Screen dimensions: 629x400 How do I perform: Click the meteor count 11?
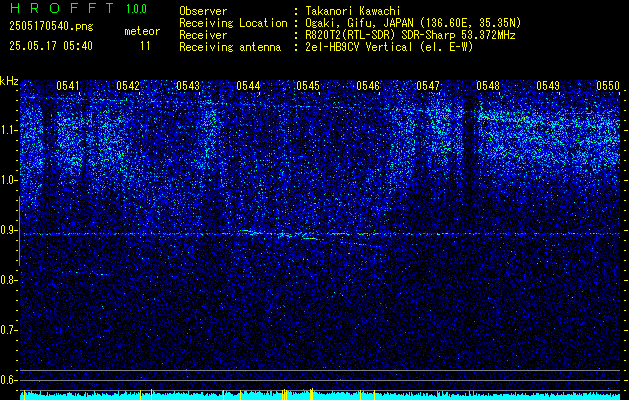(145, 46)
